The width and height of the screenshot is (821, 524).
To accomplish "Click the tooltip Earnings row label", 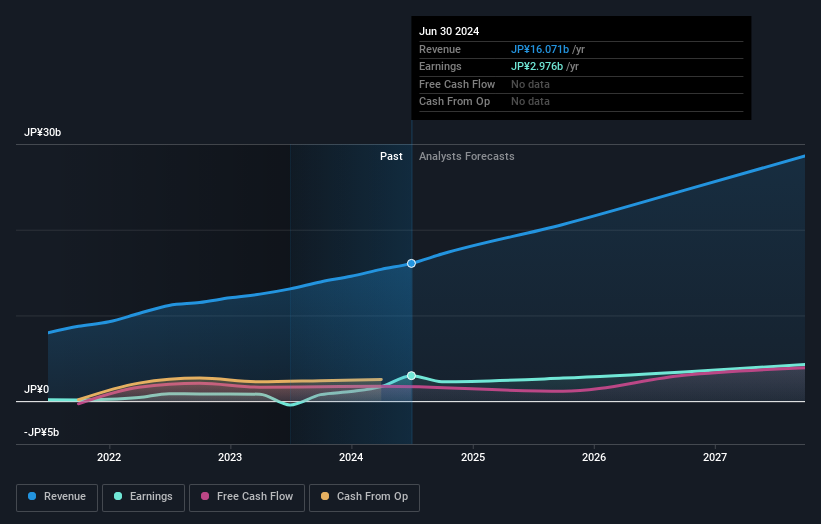I will 440,66.
